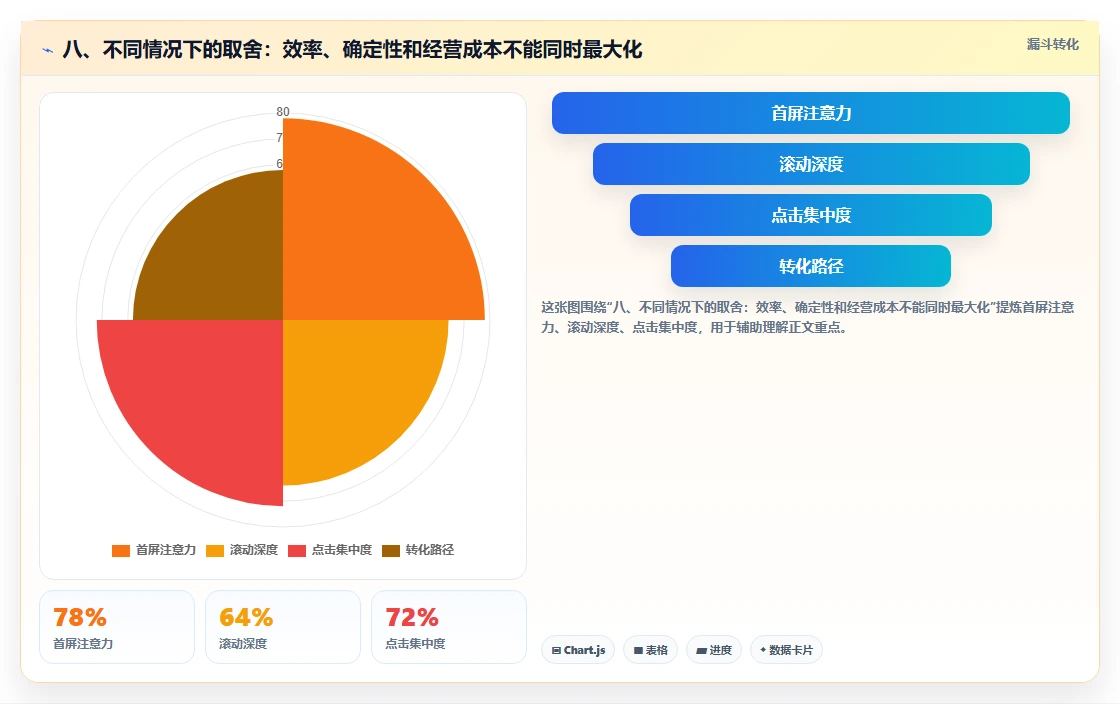Select the 滚动深度 funnel bar
Viewport: 1120px width, 704px height.
pos(811,164)
